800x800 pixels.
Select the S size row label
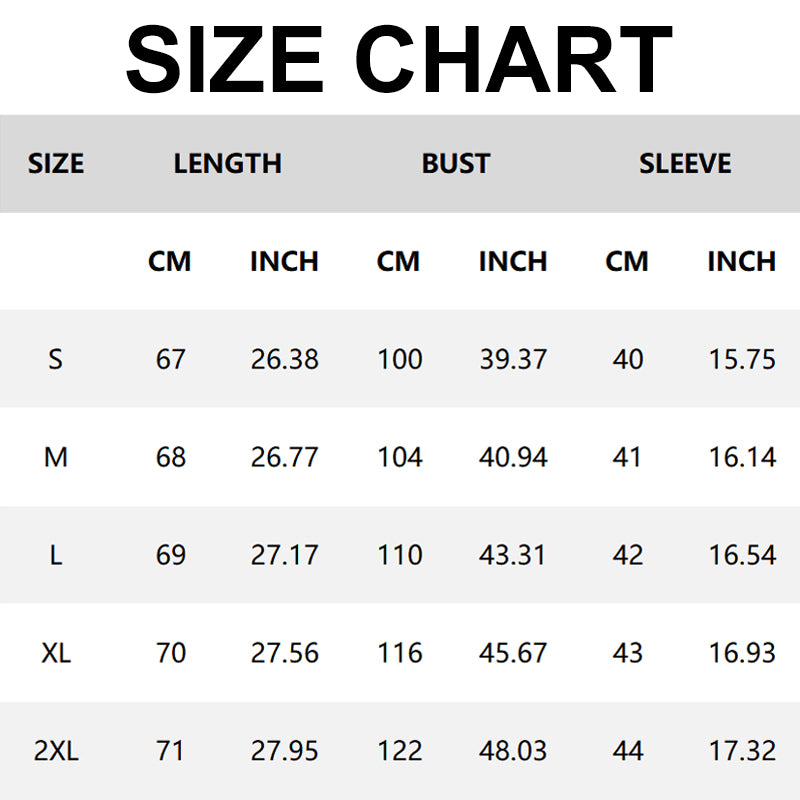(x=56, y=359)
